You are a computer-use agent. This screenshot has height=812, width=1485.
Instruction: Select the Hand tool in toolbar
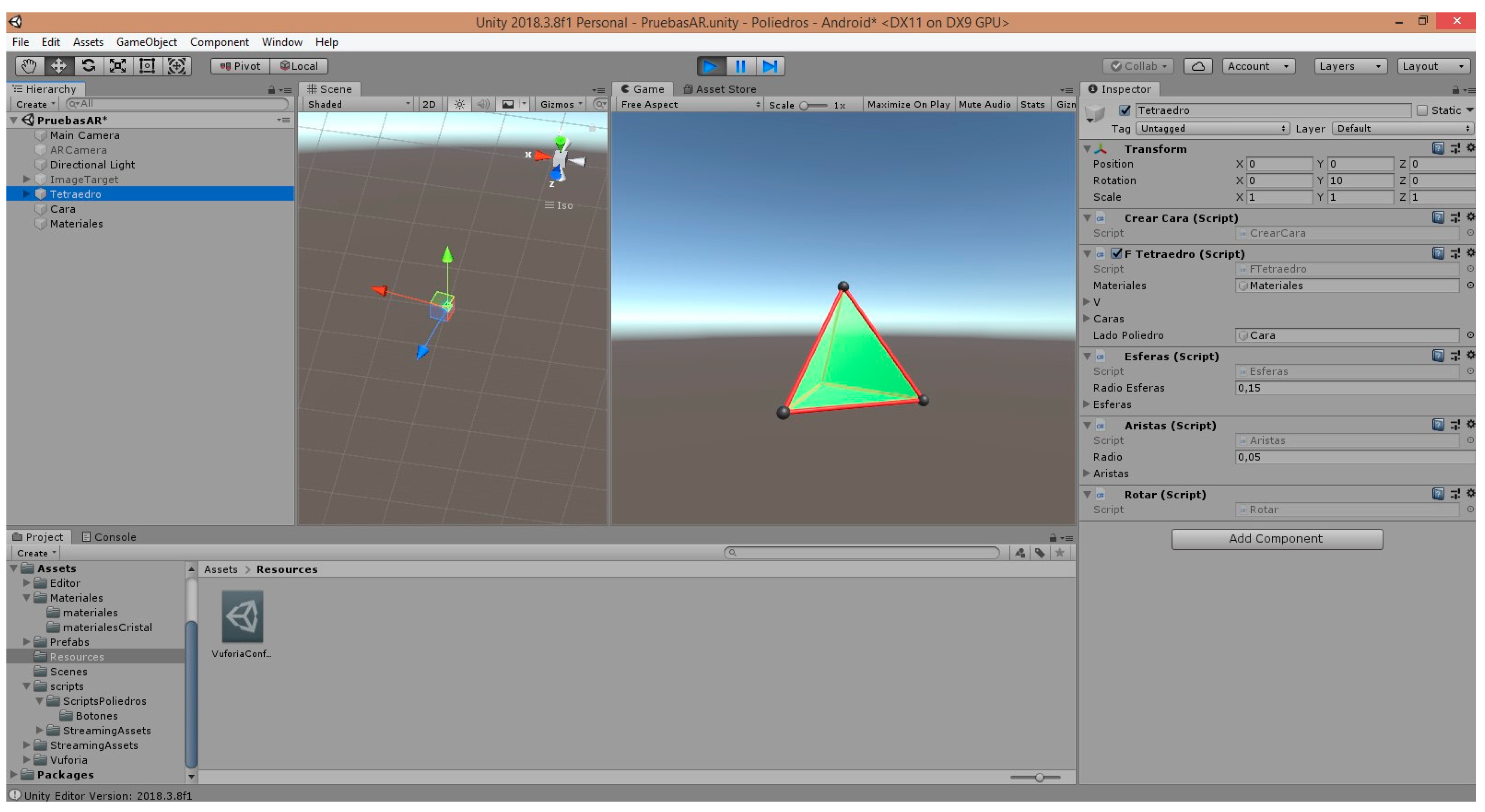[29, 66]
